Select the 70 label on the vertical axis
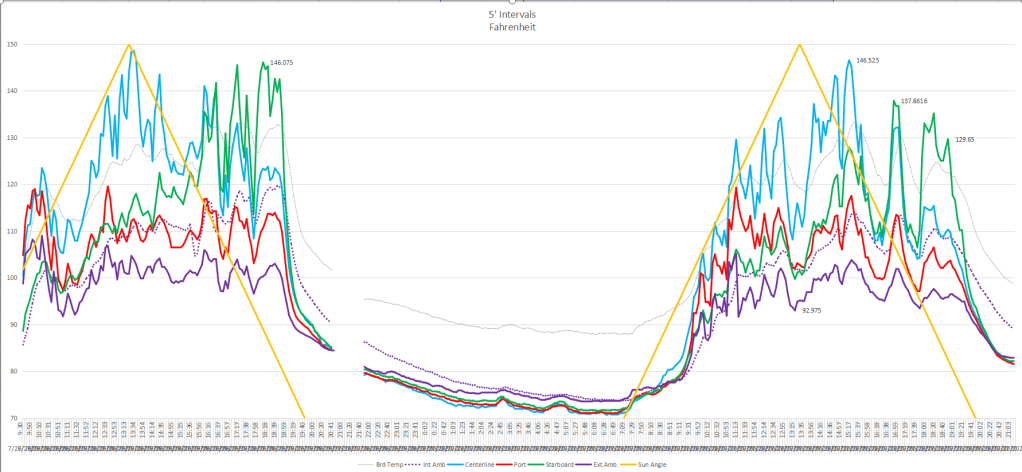This screenshot has width=1022, height=472. pyautogui.click(x=13, y=418)
